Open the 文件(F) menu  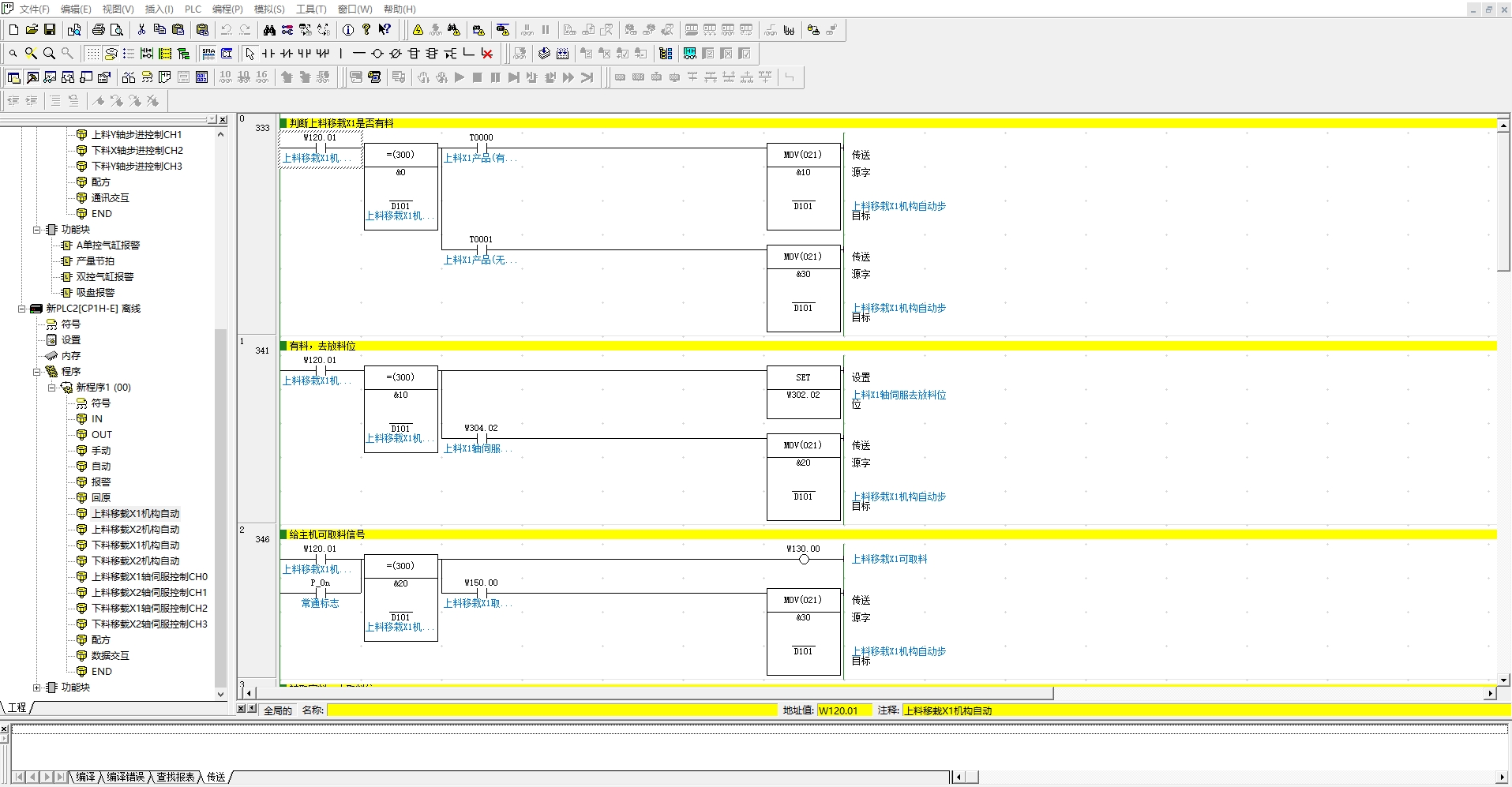pos(34,9)
